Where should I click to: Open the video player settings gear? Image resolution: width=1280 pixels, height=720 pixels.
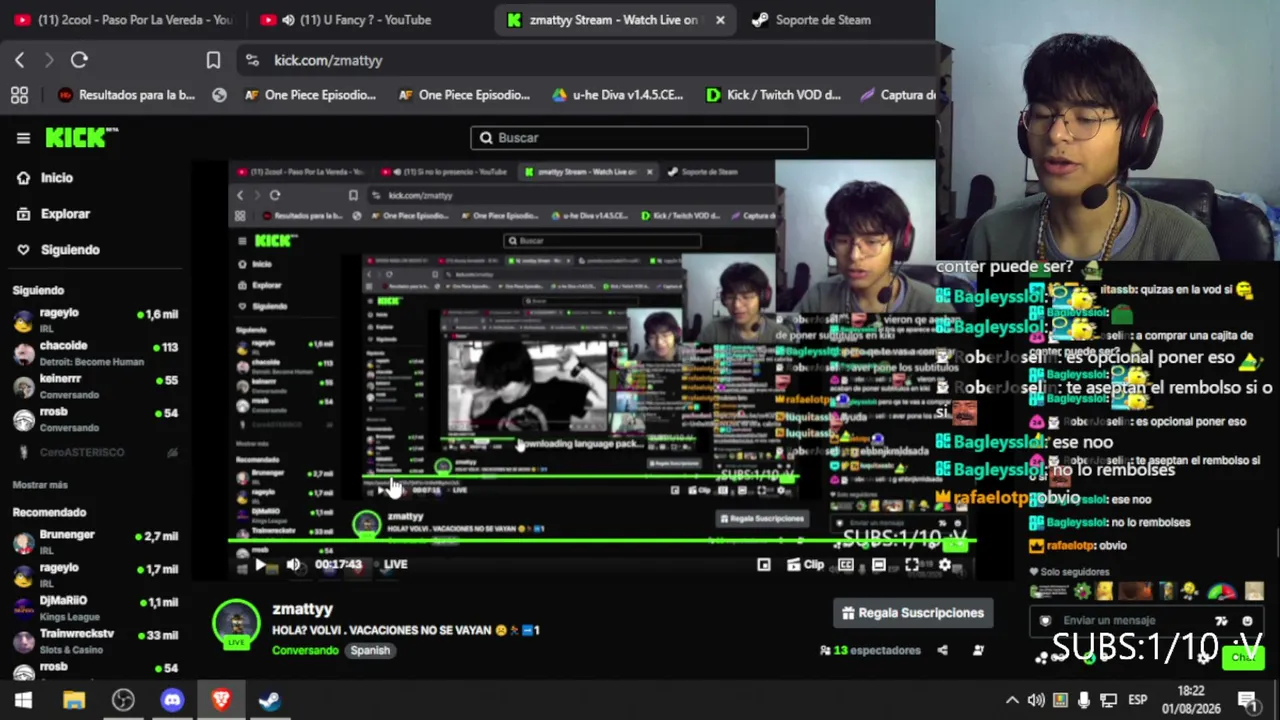coord(945,565)
